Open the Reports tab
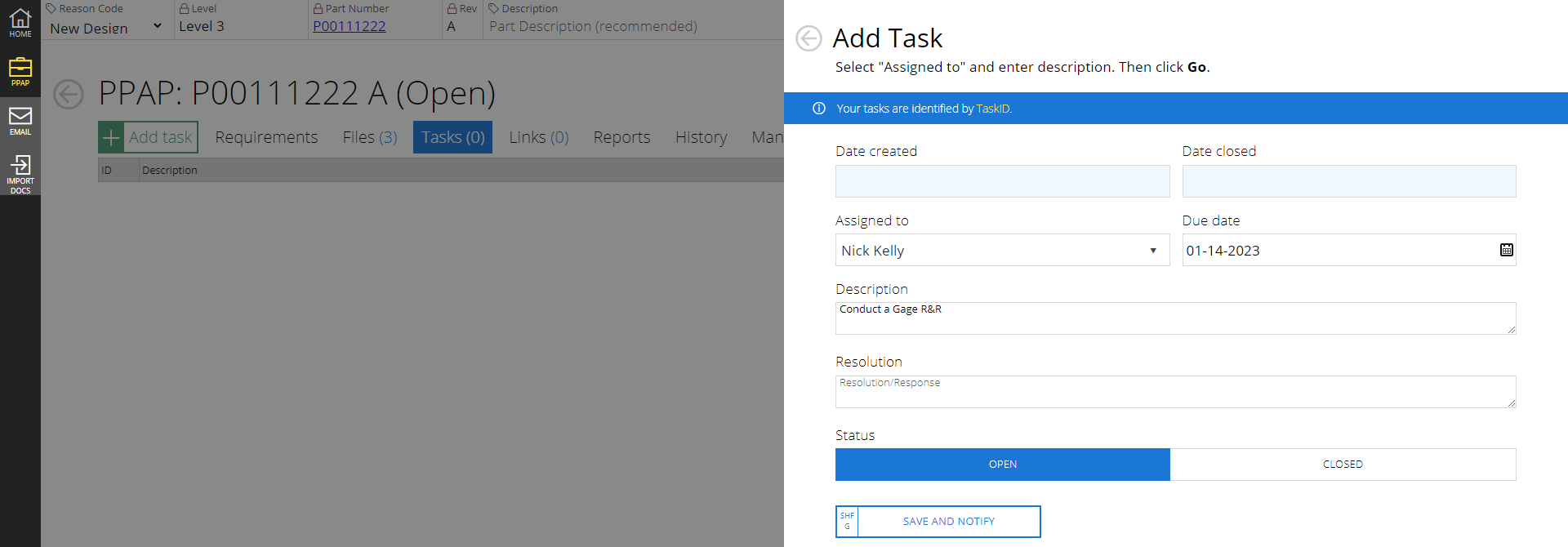Image resolution: width=1568 pixels, height=547 pixels. click(x=621, y=137)
